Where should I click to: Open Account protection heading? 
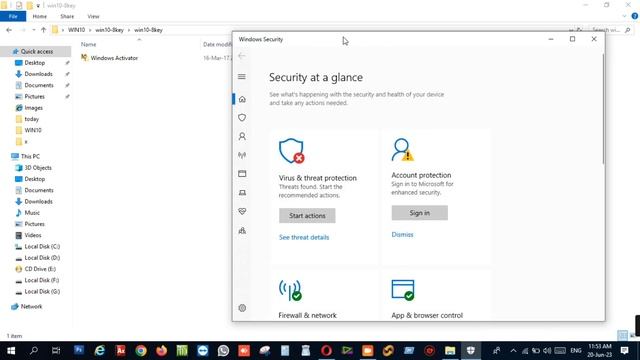pyautogui.click(x=421, y=175)
